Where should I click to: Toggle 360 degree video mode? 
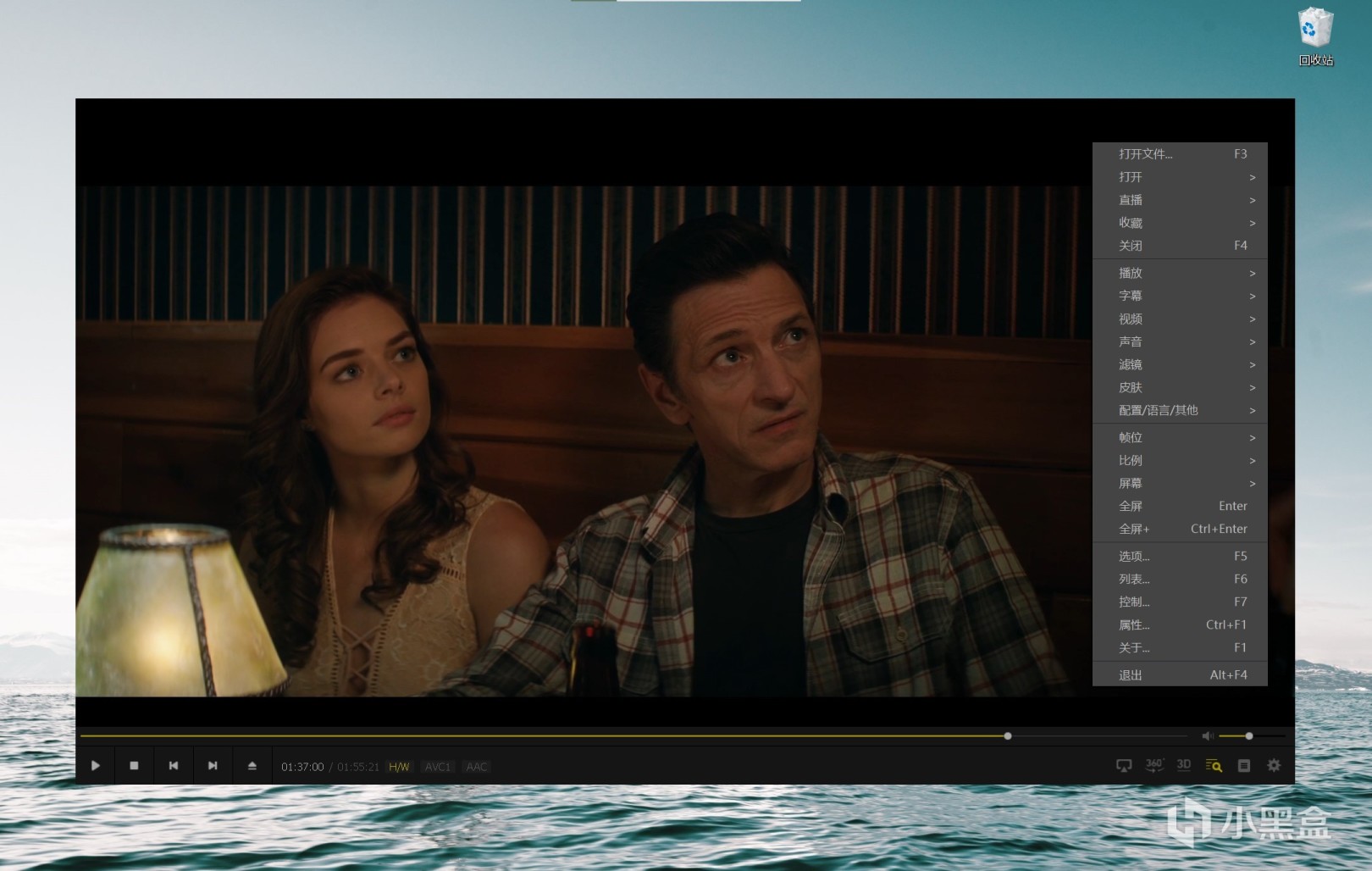point(1154,765)
